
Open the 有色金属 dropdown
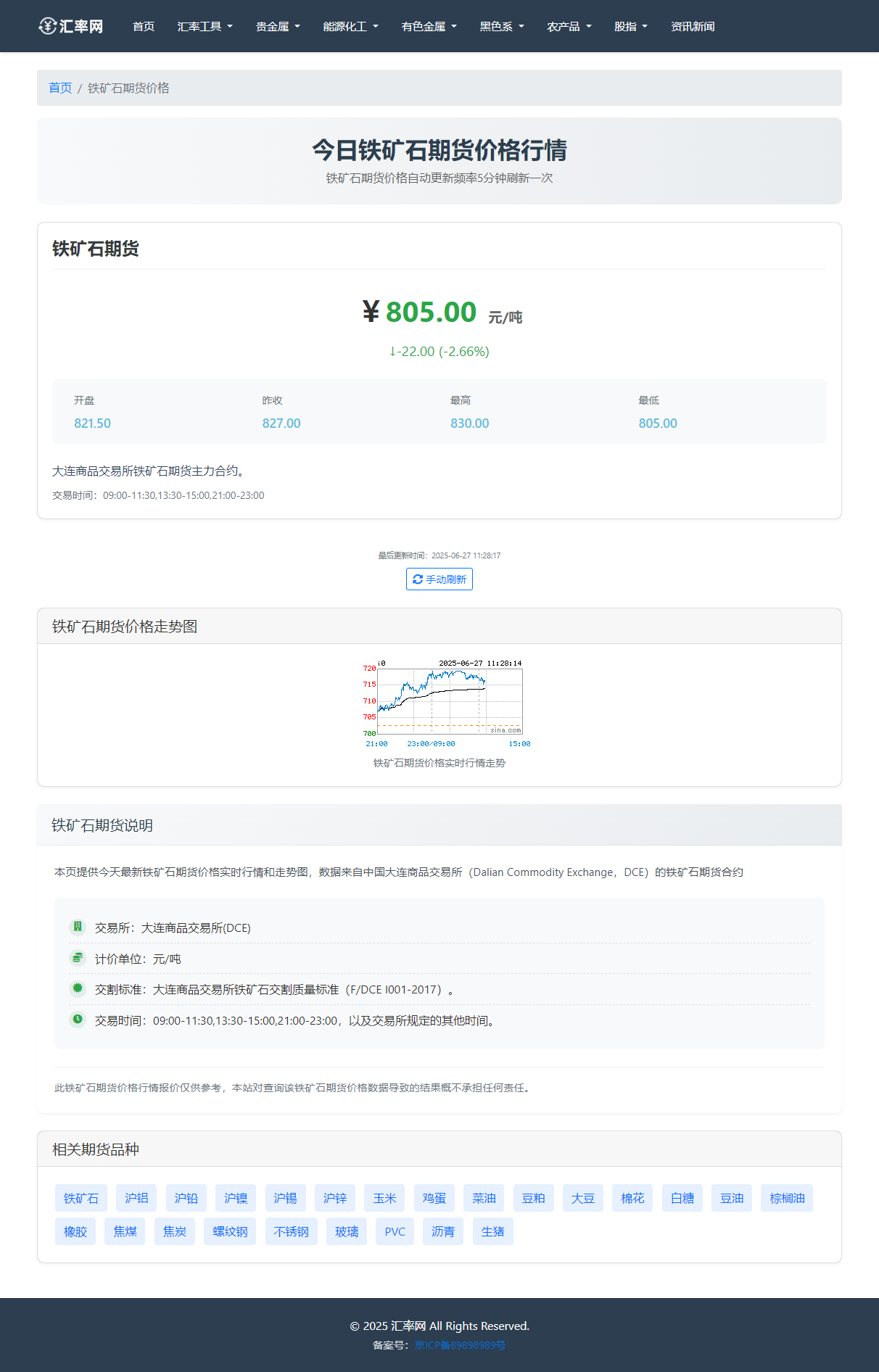429,27
